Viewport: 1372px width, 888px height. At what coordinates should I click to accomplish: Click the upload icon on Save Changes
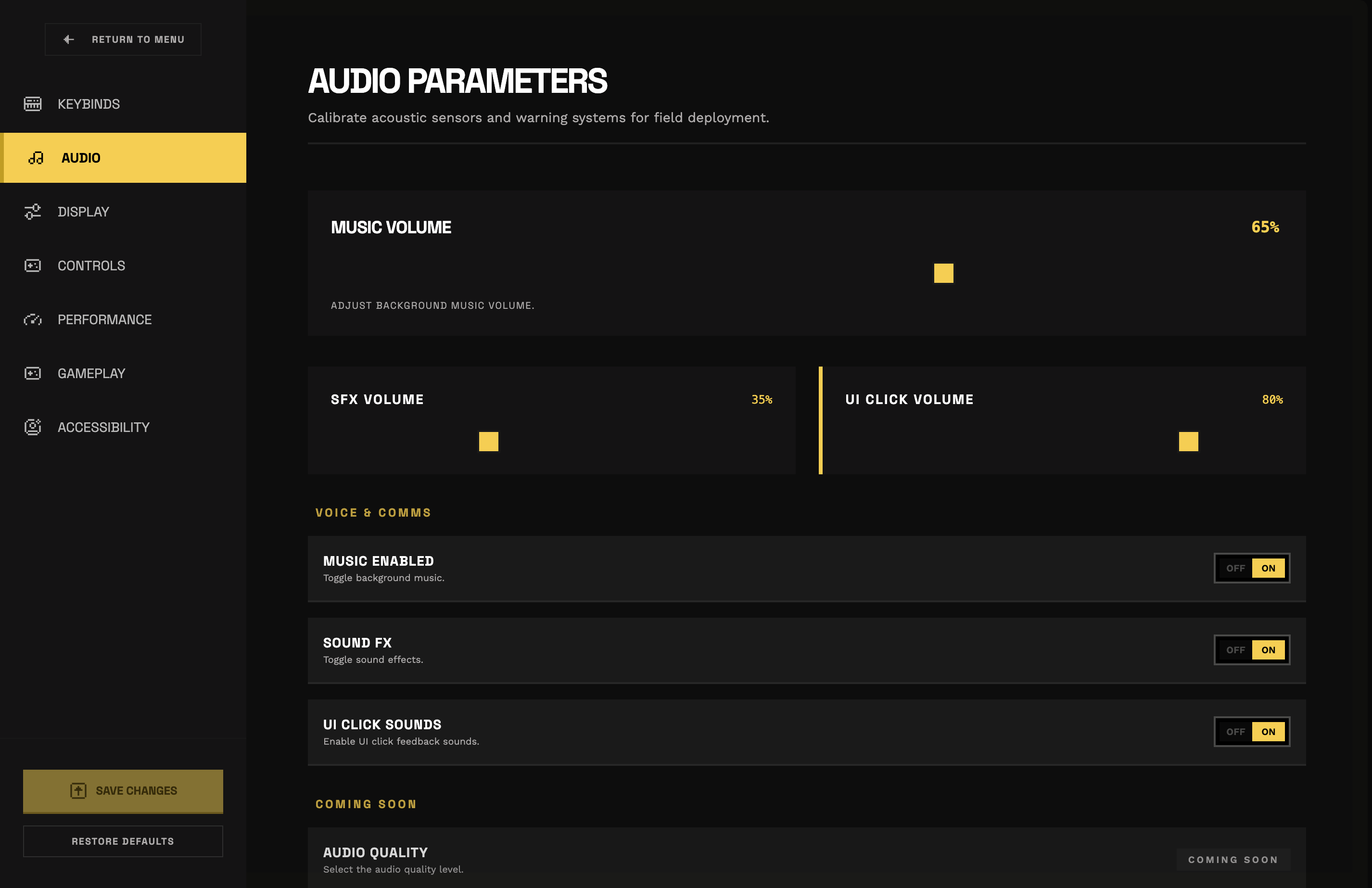pos(78,790)
